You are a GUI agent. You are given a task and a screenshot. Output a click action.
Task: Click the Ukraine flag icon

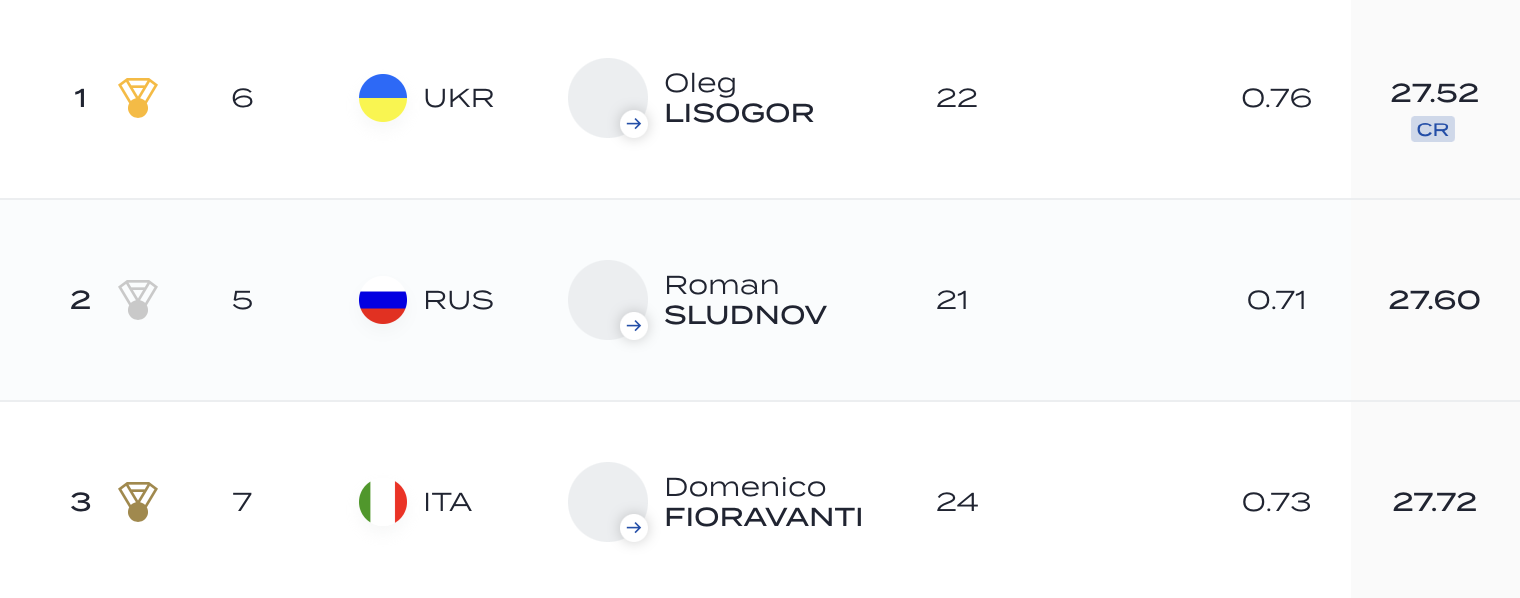tap(383, 98)
